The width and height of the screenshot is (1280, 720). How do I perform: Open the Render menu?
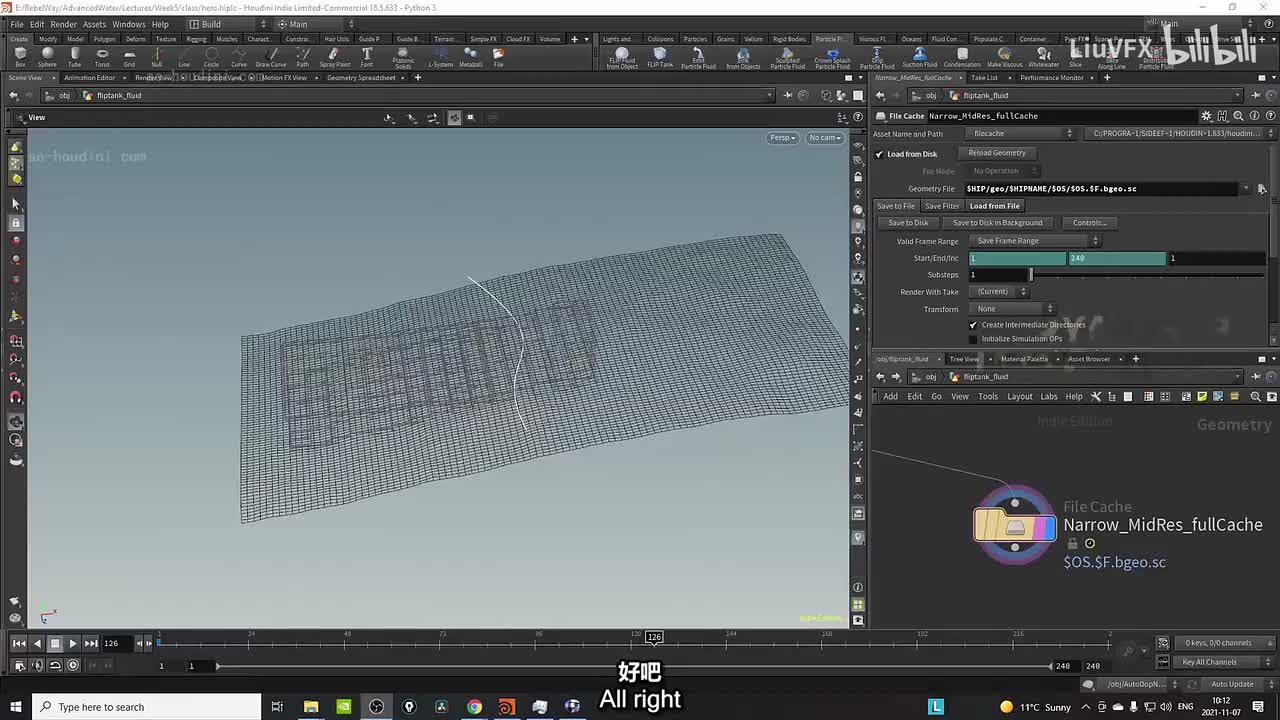pos(63,24)
